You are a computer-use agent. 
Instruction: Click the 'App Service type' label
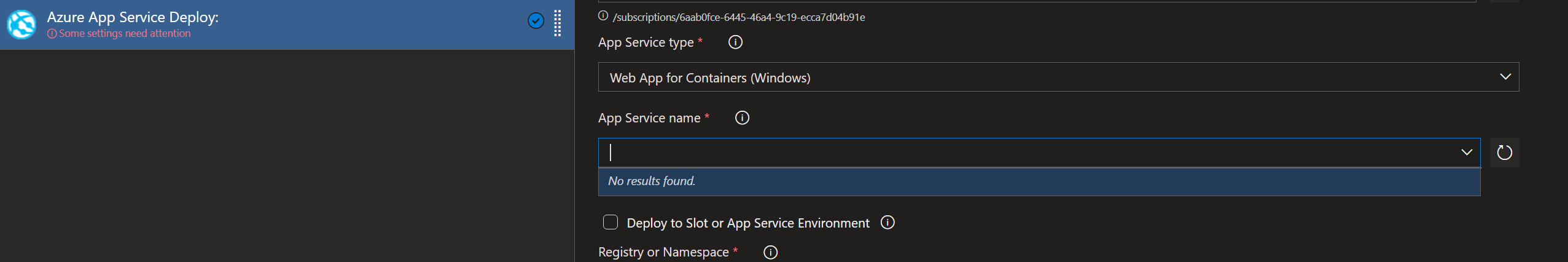pyautogui.click(x=646, y=42)
